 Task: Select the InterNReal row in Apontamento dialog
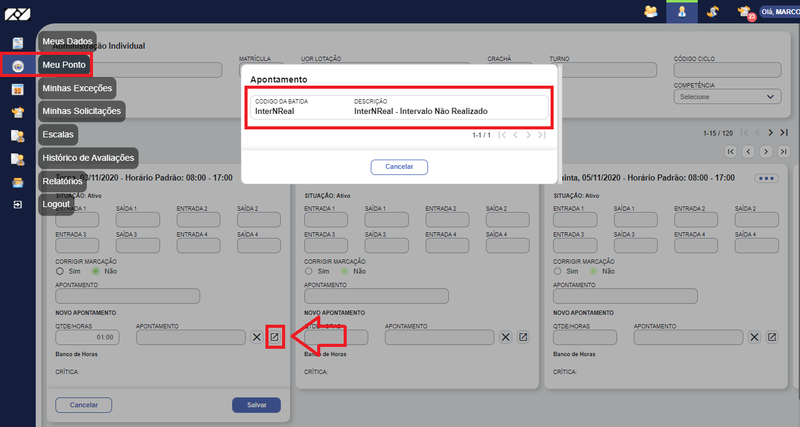click(x=399, y=107)
